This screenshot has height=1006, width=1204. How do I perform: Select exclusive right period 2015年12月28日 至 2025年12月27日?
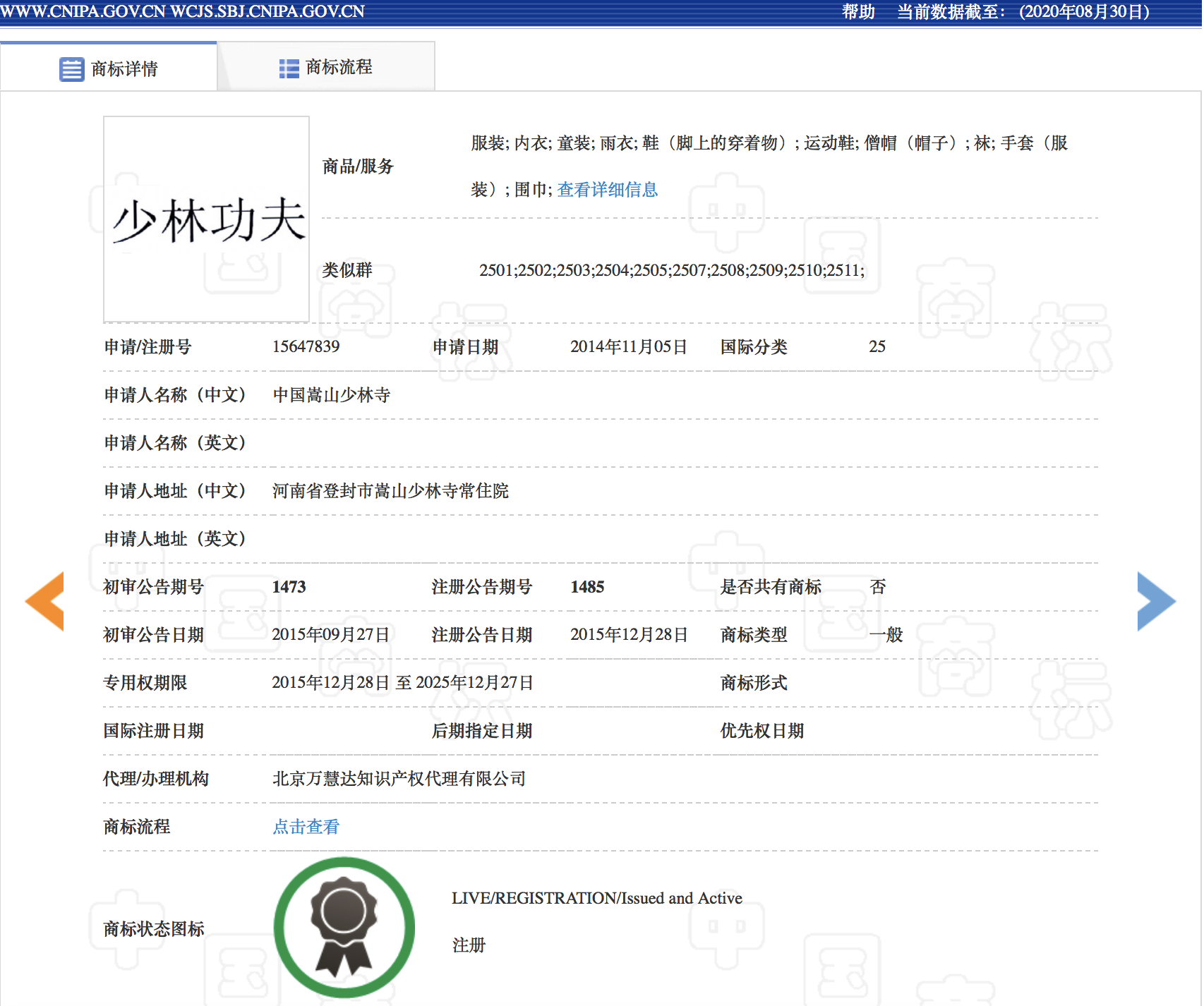tap(402, 683)
